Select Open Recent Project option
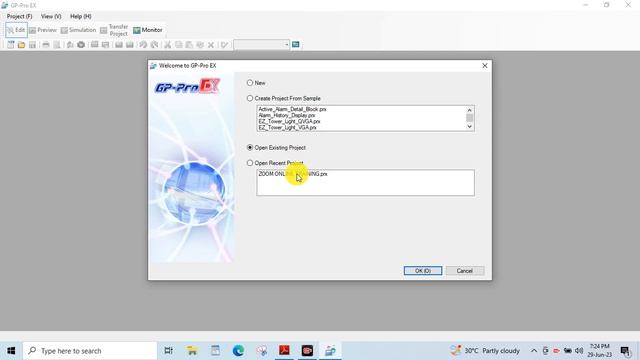This screenshot has height=360, width=640. click(250, 163)
